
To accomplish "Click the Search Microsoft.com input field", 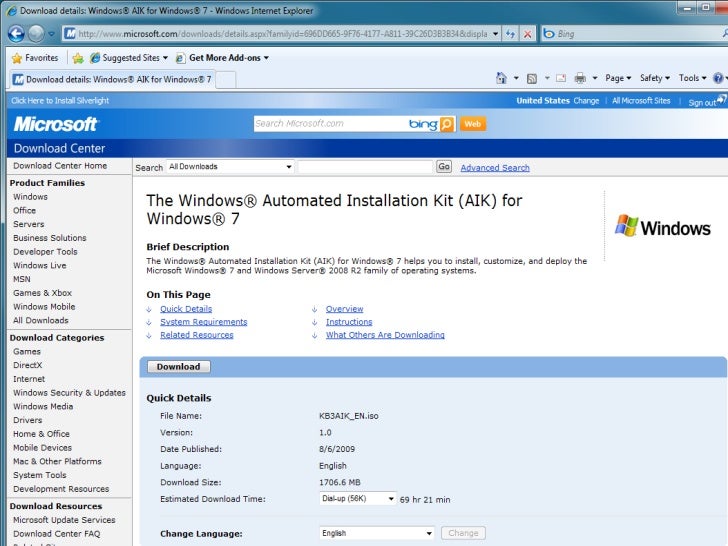I will point(330,124).
